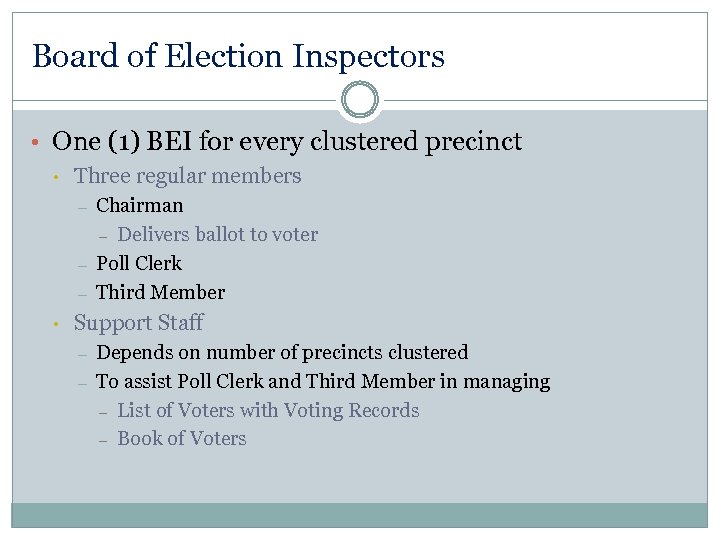Image resolution: width=720 pixels, height=540 pixels.
Task: Click the dash marker before "Delivers ballot to voter"
Action: [x=103, y=236]
